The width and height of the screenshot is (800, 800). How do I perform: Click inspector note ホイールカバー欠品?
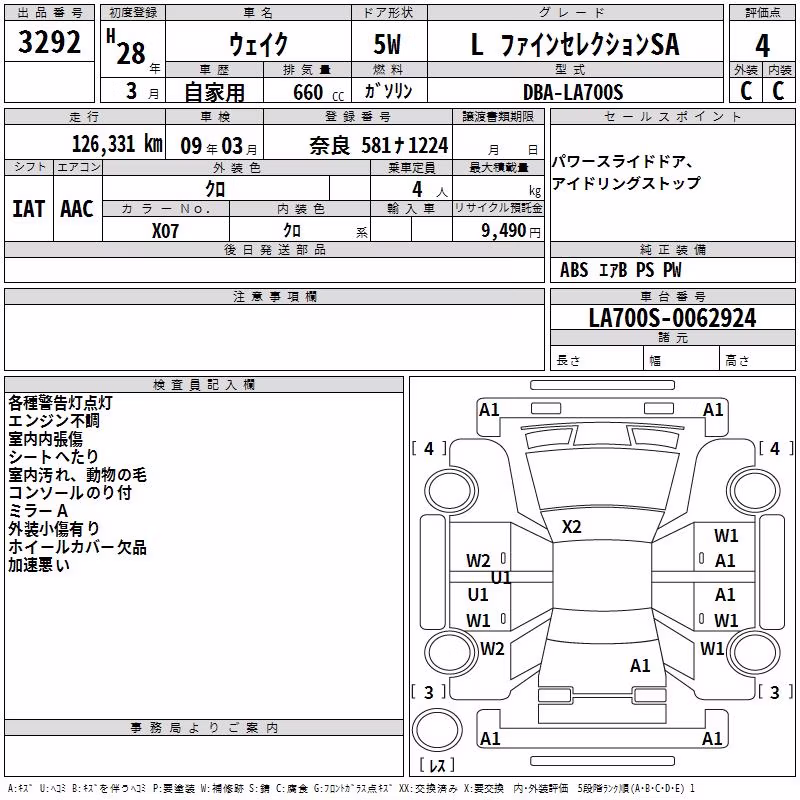(78, 547)
